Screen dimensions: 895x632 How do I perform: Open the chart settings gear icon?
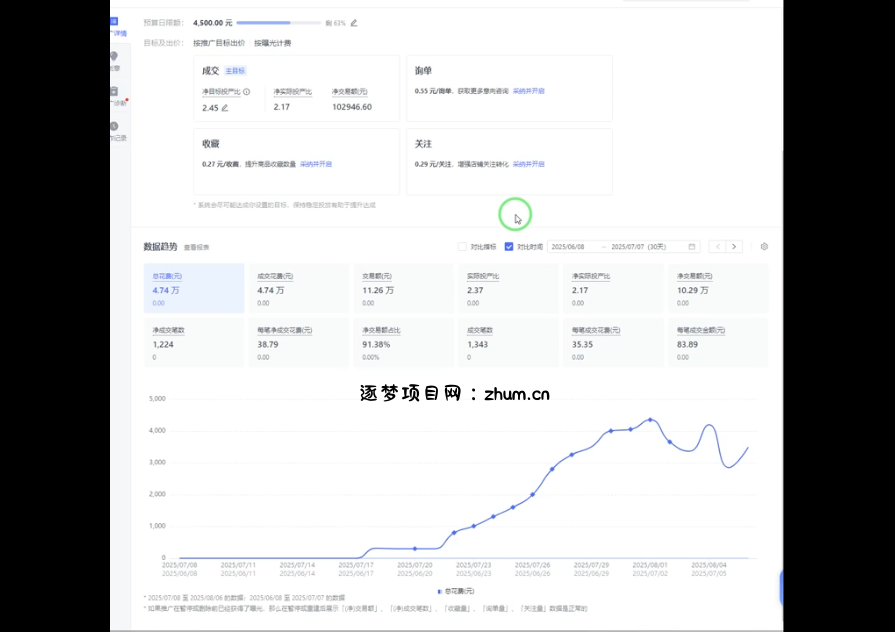[764, 246]
